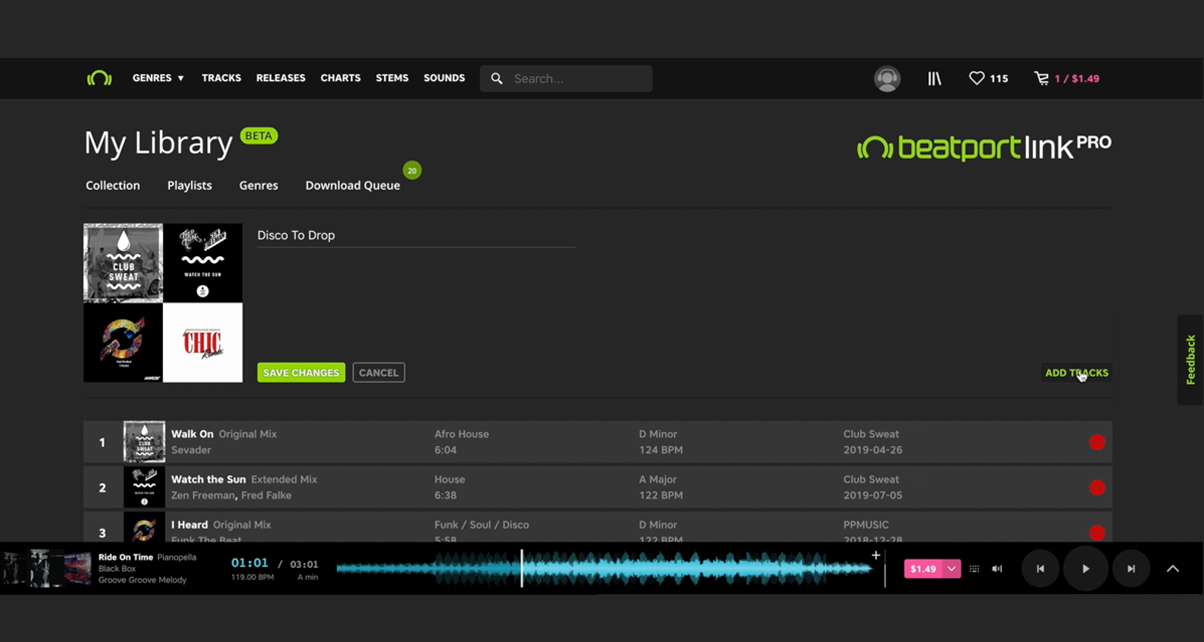This screenshot has height=642, width=1204.
Task: Open artist Sevader link
Action: pos(191,450)
